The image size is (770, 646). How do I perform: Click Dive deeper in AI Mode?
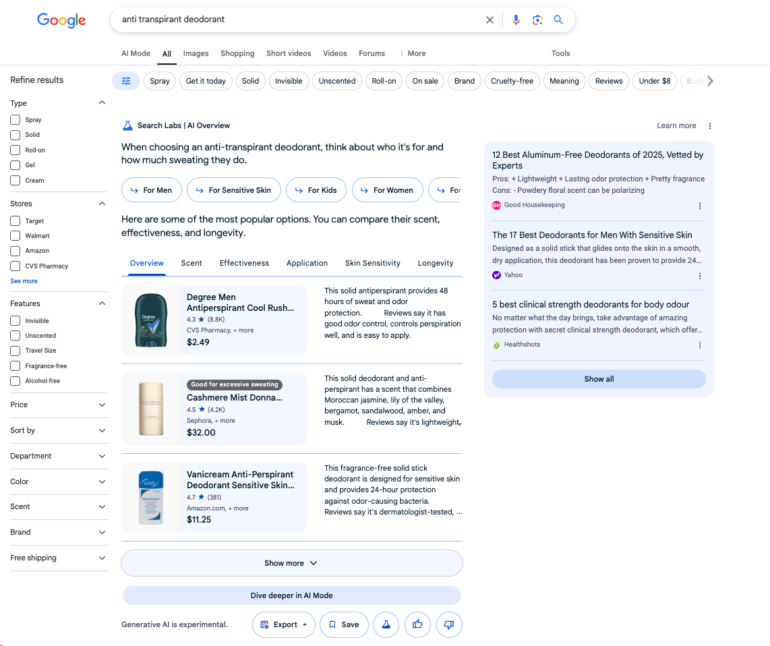(x=292, y=595)
